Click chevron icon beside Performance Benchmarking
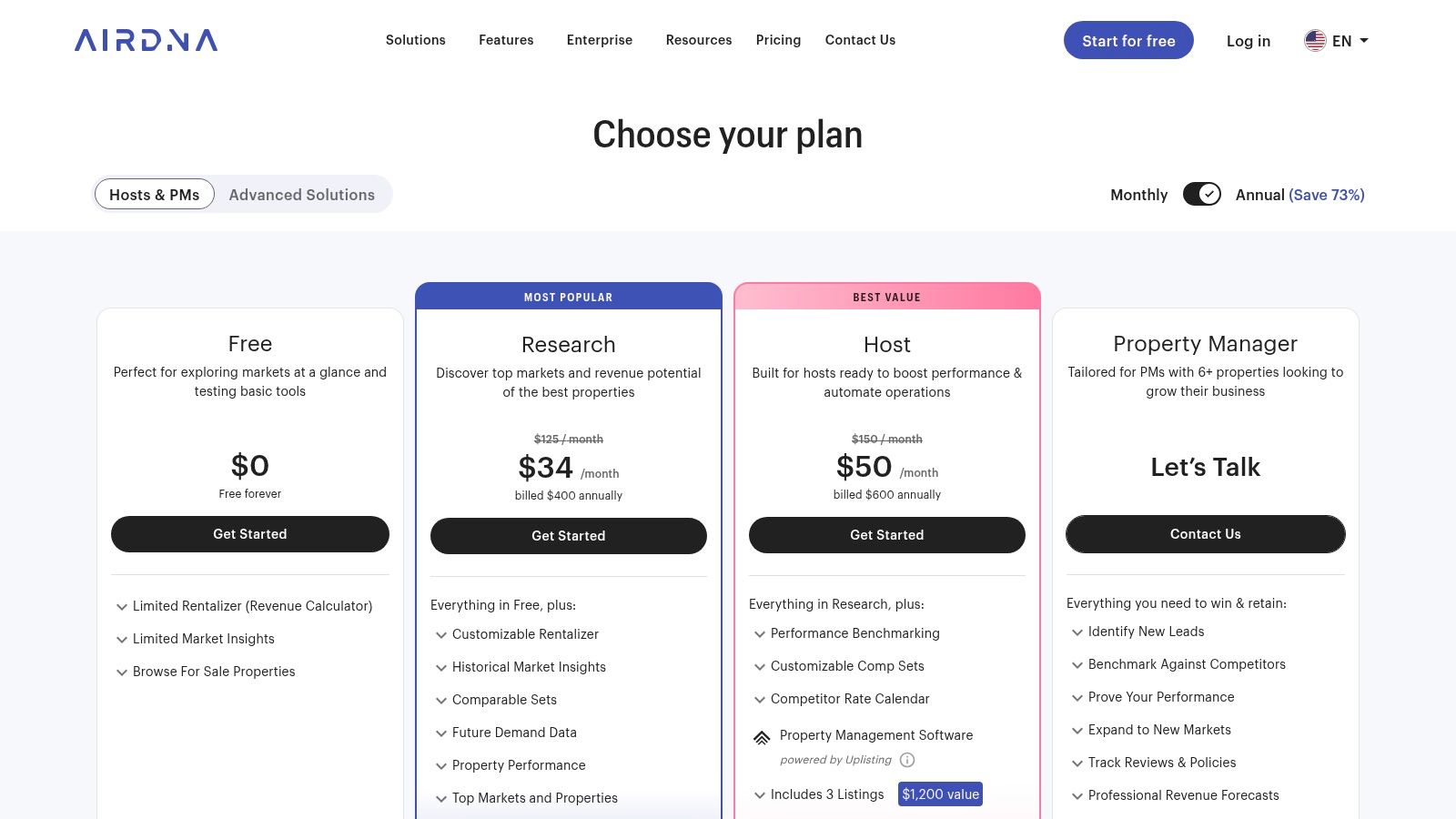Screen dimensions: 1456x819 tap(760, 634)
